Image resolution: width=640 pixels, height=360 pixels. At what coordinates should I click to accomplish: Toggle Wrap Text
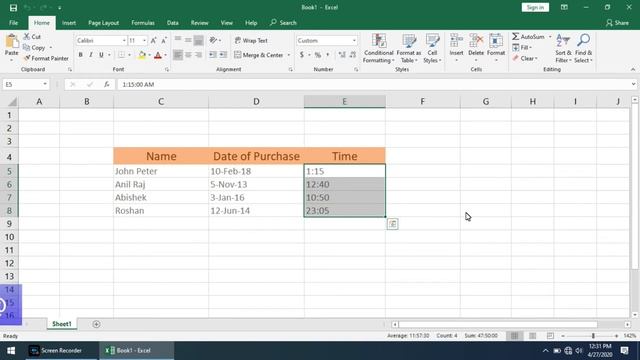251,40
